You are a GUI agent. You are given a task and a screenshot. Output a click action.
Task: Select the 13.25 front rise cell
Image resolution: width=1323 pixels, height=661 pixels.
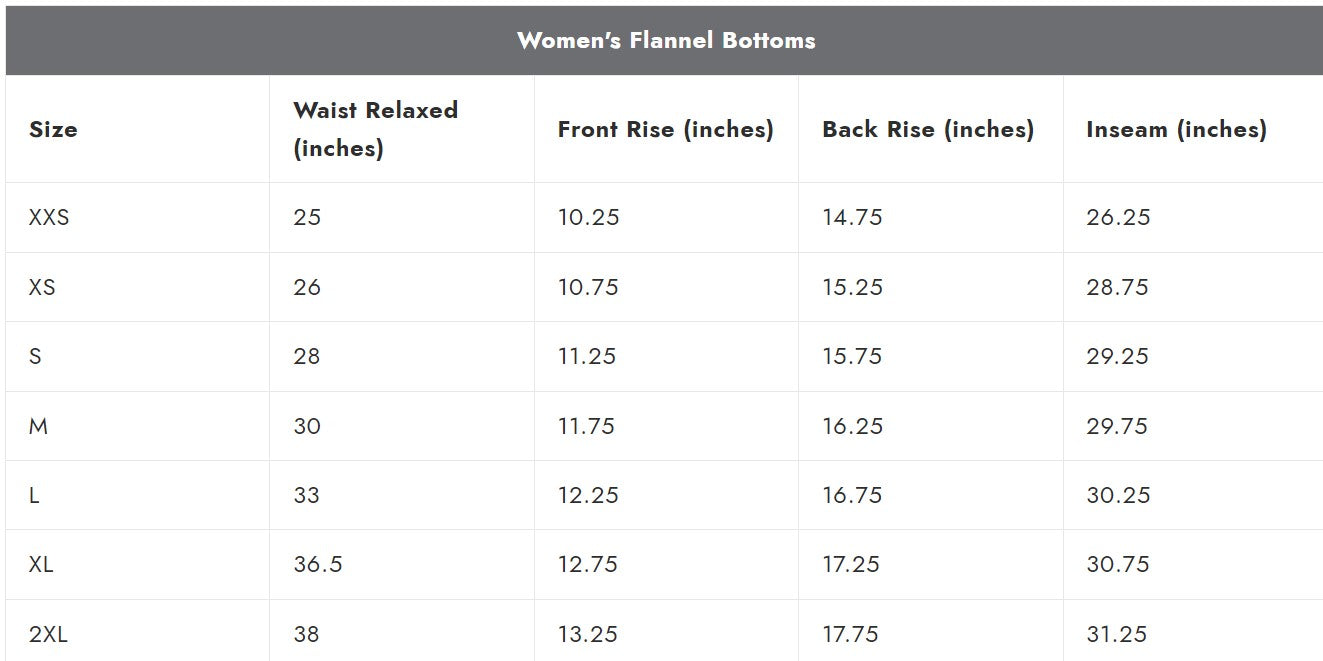click(x=588, y=634)
